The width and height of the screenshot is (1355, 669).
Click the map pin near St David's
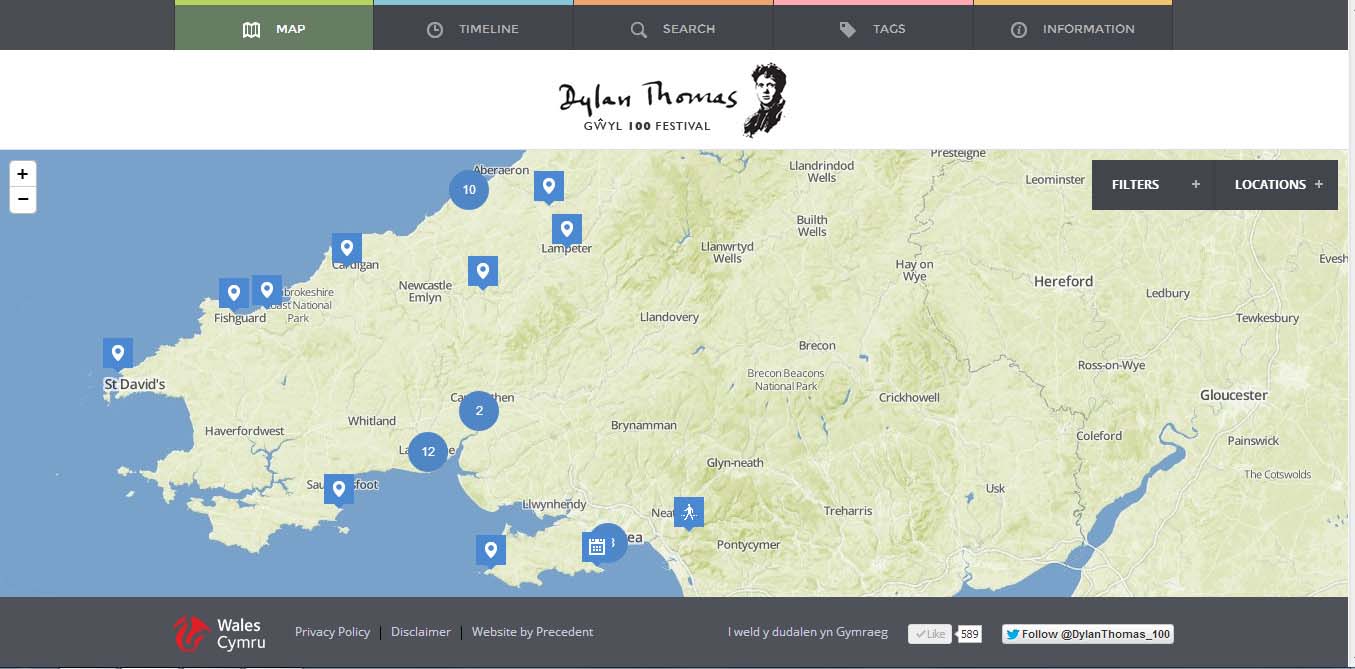[x=118, y=353]
